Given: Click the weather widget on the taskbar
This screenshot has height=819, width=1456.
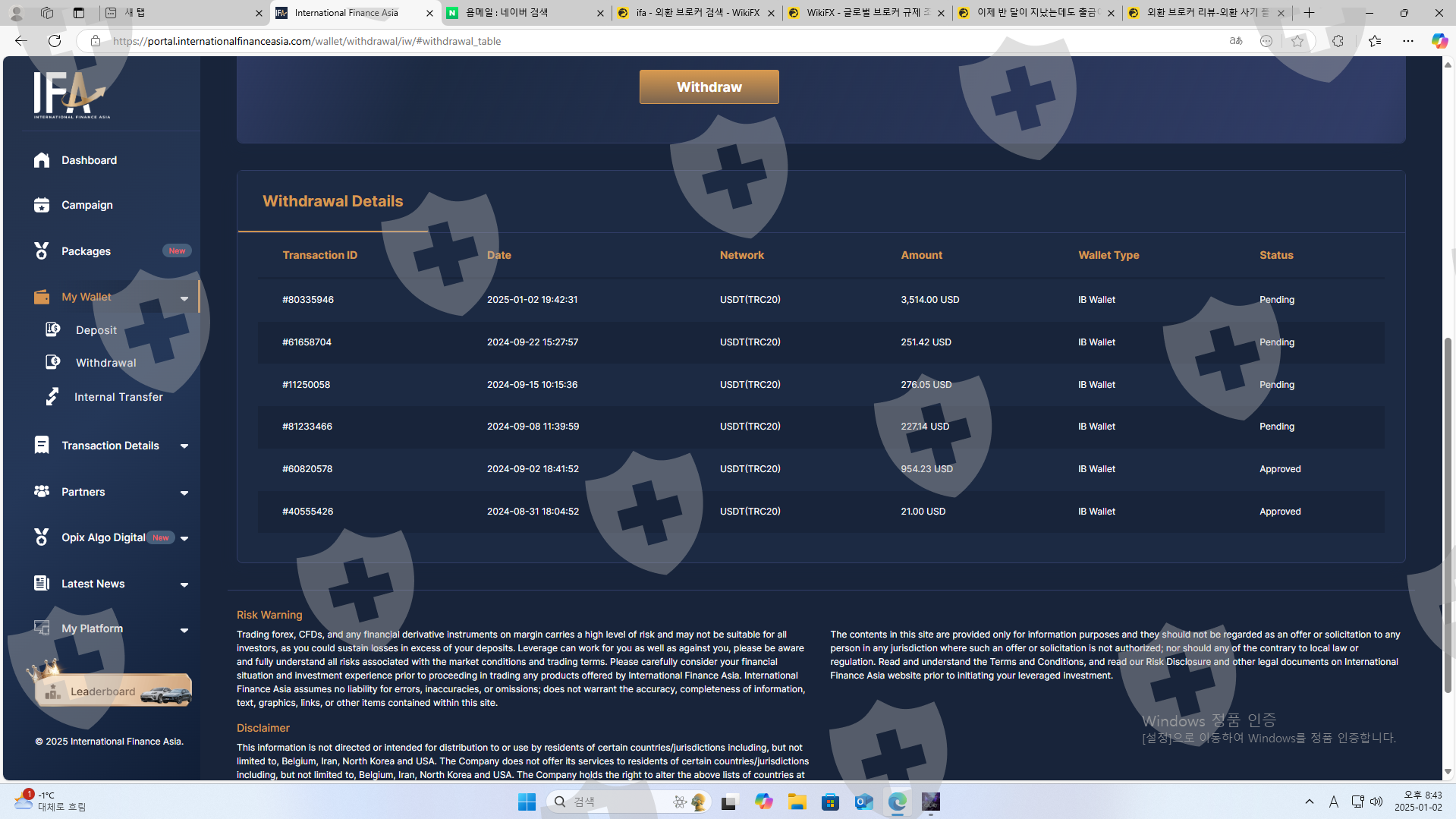Looking at the screenshot, I should (x=50, y=801).
